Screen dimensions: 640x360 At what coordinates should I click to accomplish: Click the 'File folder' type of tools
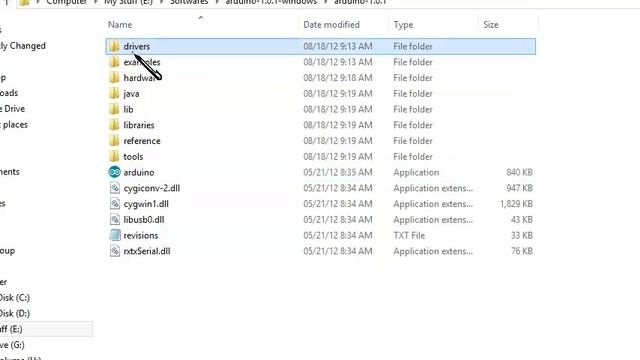[x=413, y=156]
